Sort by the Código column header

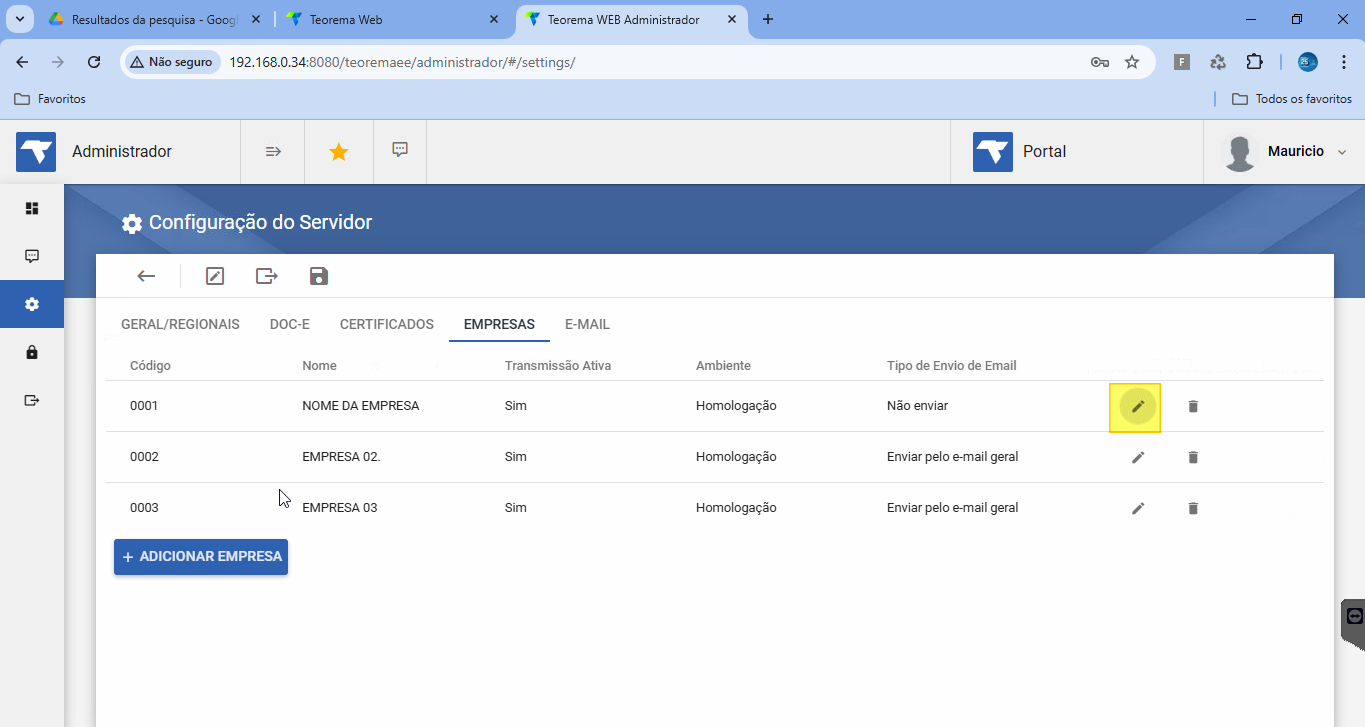point(150,366)
